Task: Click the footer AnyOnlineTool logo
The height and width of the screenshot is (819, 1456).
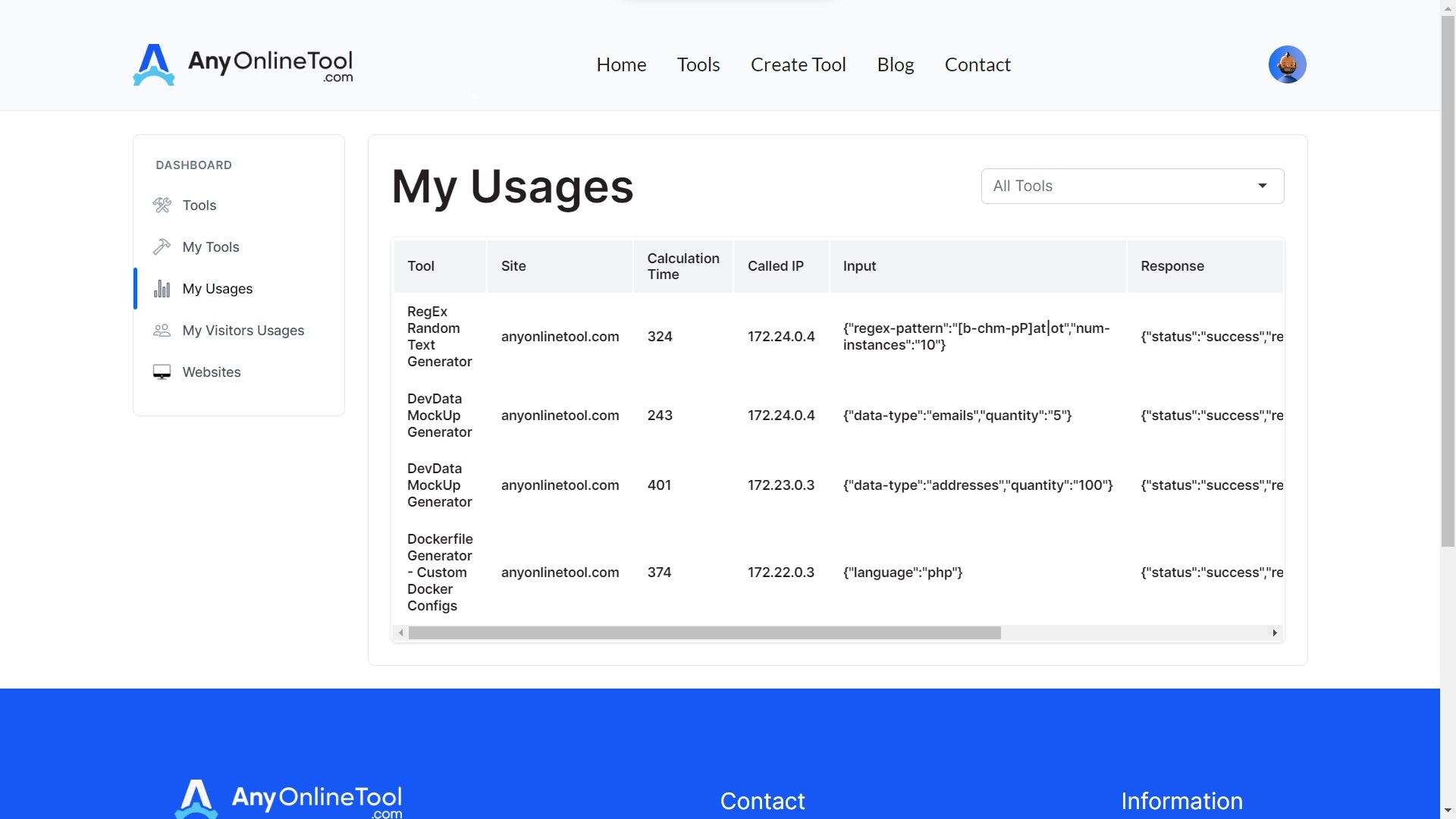Action: 289,799
